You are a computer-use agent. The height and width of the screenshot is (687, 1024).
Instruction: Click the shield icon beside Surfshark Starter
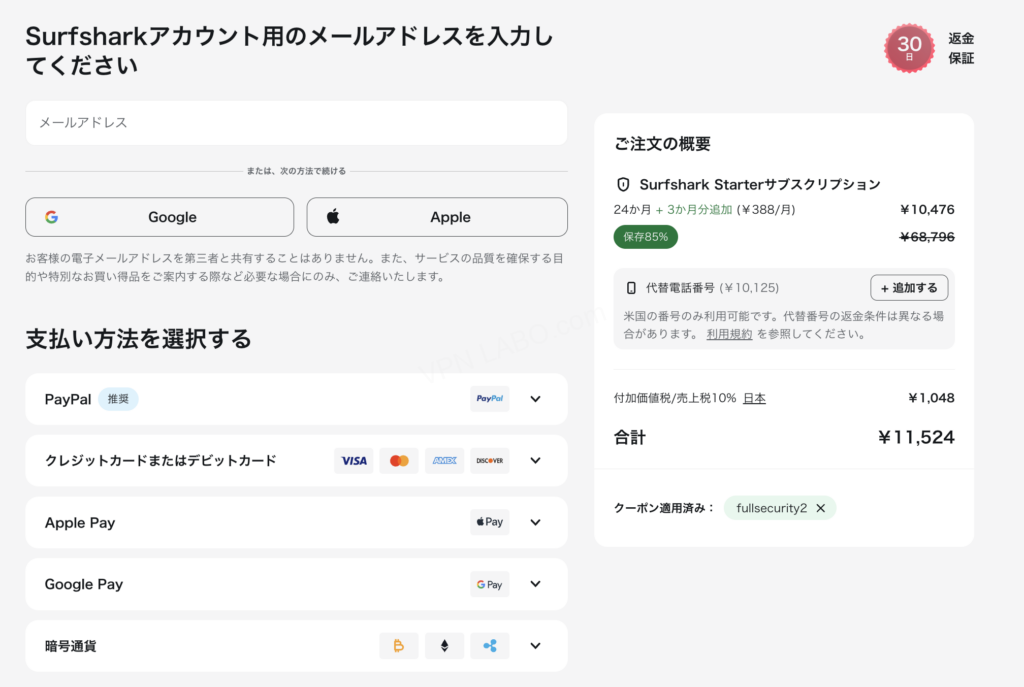(623, 184)
